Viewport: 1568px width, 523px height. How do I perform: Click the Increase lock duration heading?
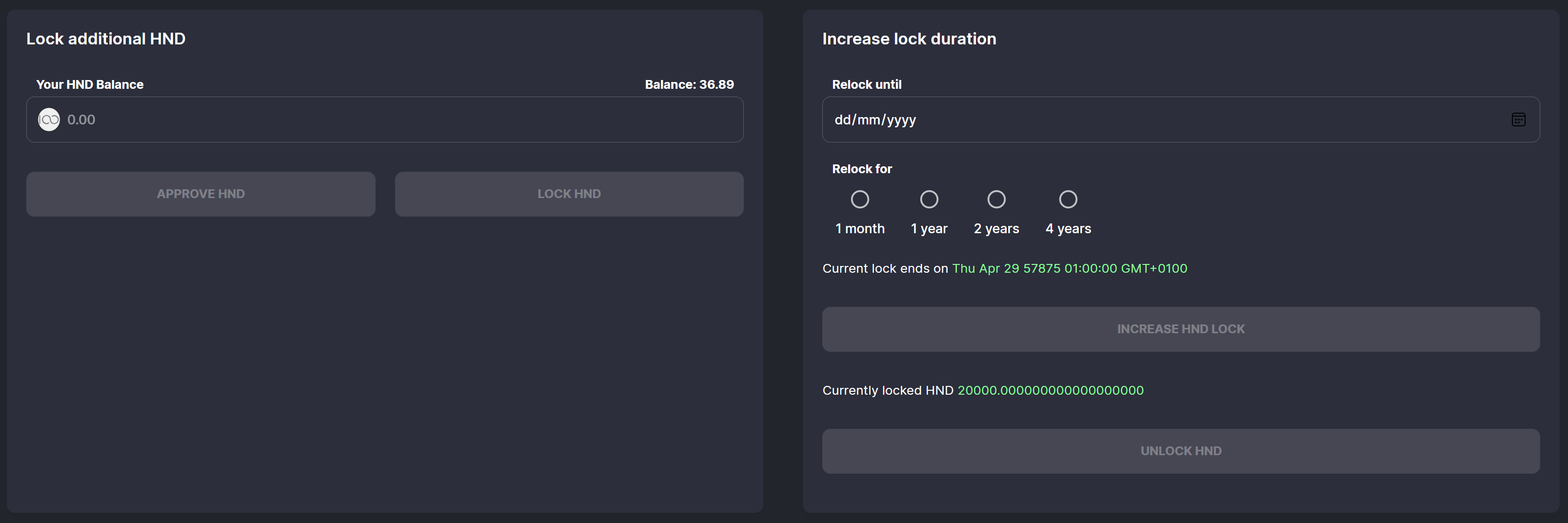pyautogui.click(x=909, y=39)
